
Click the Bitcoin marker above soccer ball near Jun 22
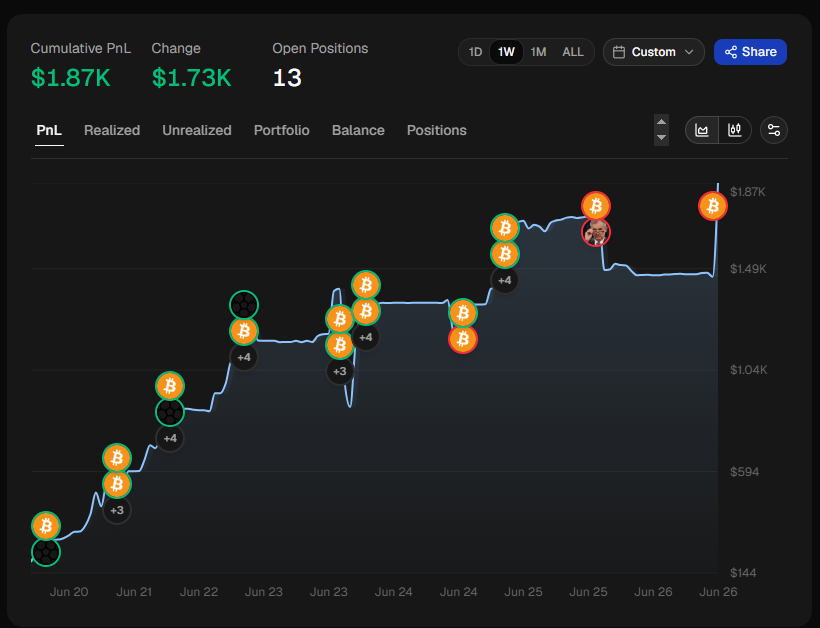(170, 386)
